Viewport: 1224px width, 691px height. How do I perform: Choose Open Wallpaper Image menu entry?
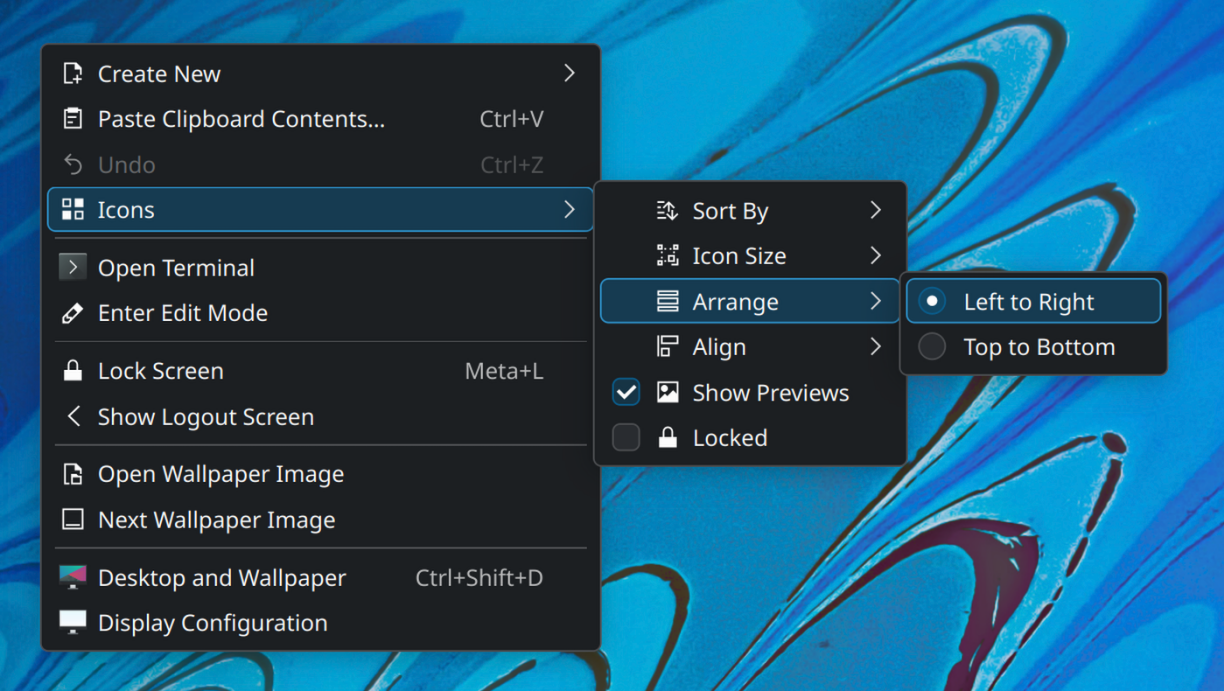pos(320,474)
